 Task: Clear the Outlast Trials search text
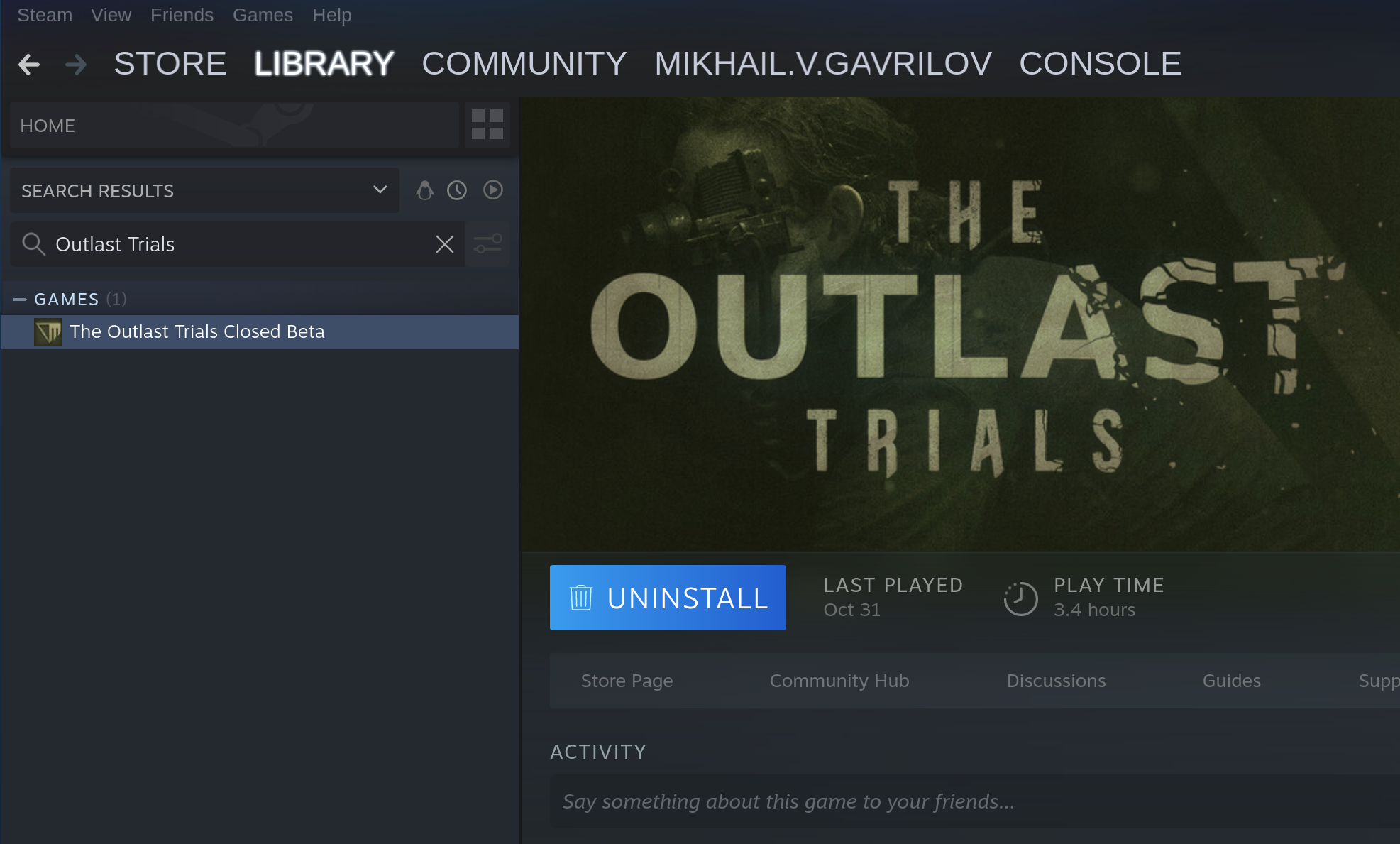pyautogui.click(x=445, y=244)
